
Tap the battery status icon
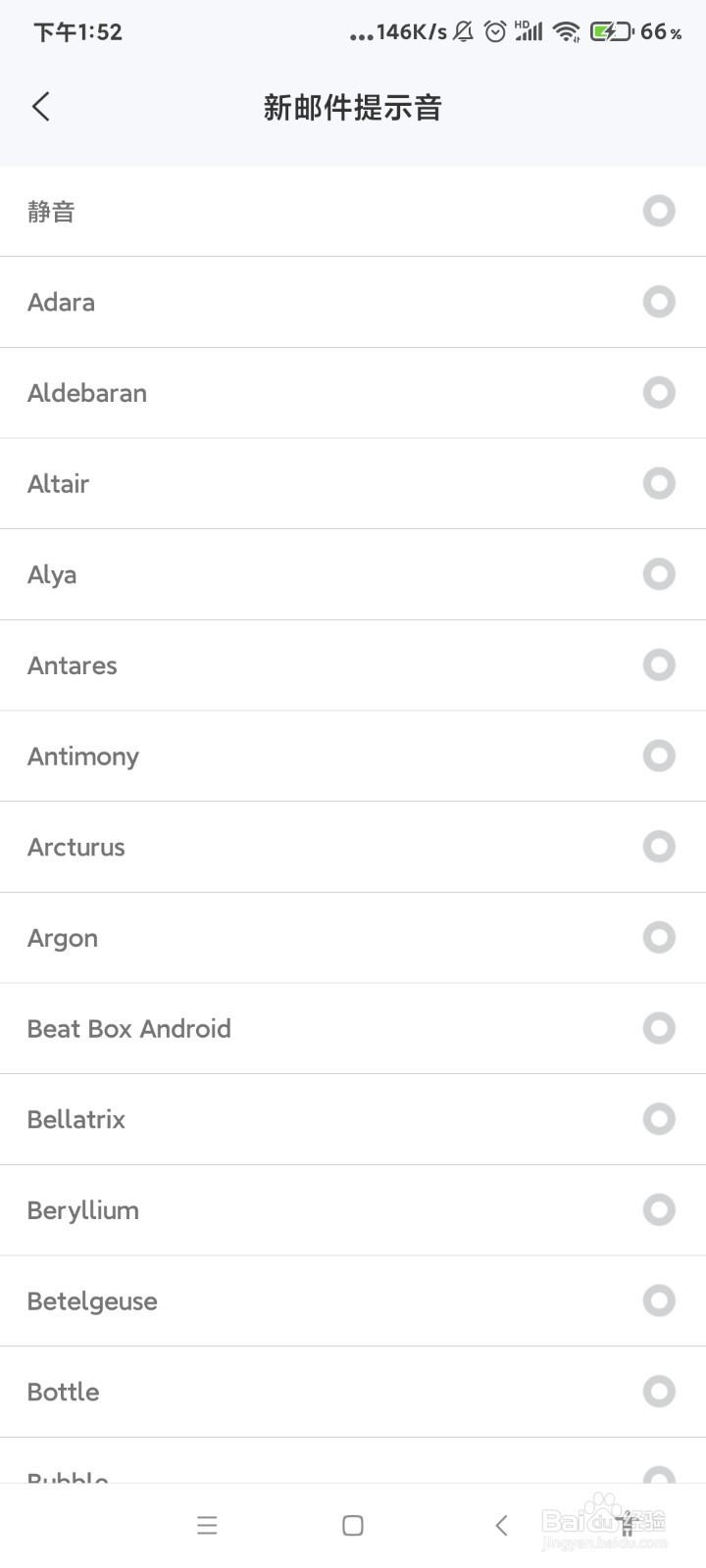pyautogui.click(x=611, y=32)
